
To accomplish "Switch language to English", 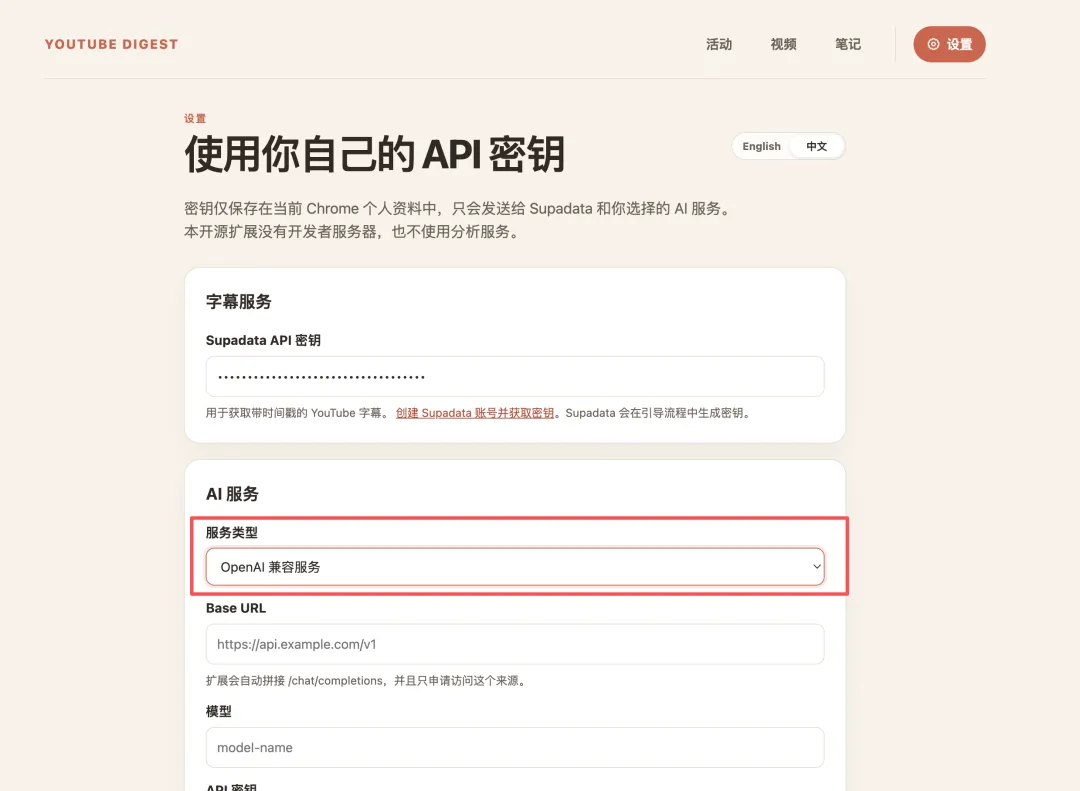I will [761, 146].
